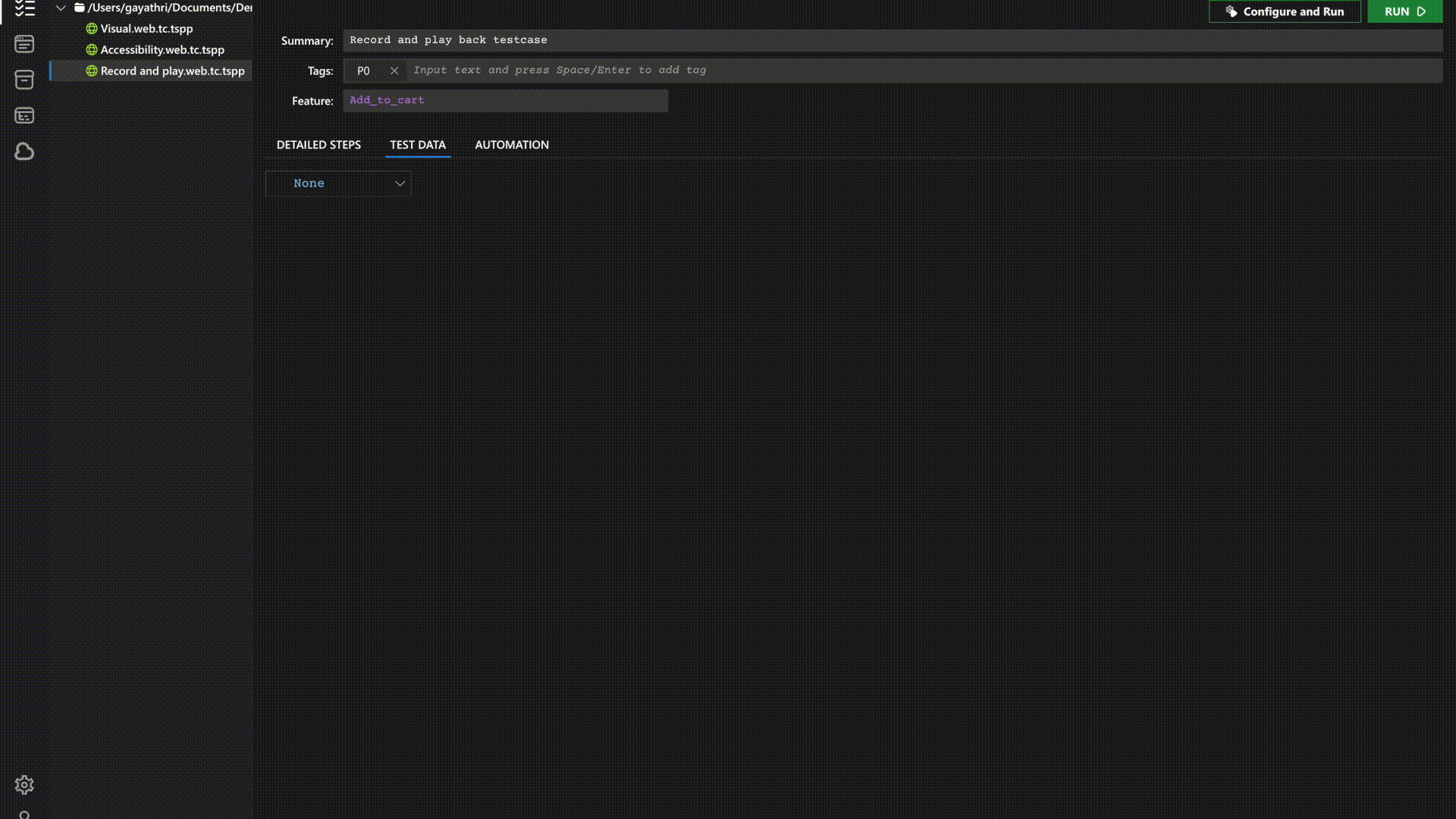This screenshot has width=1456, height=819.
Task: Open the None test data dropdown
Action: [x=338, y=184]
